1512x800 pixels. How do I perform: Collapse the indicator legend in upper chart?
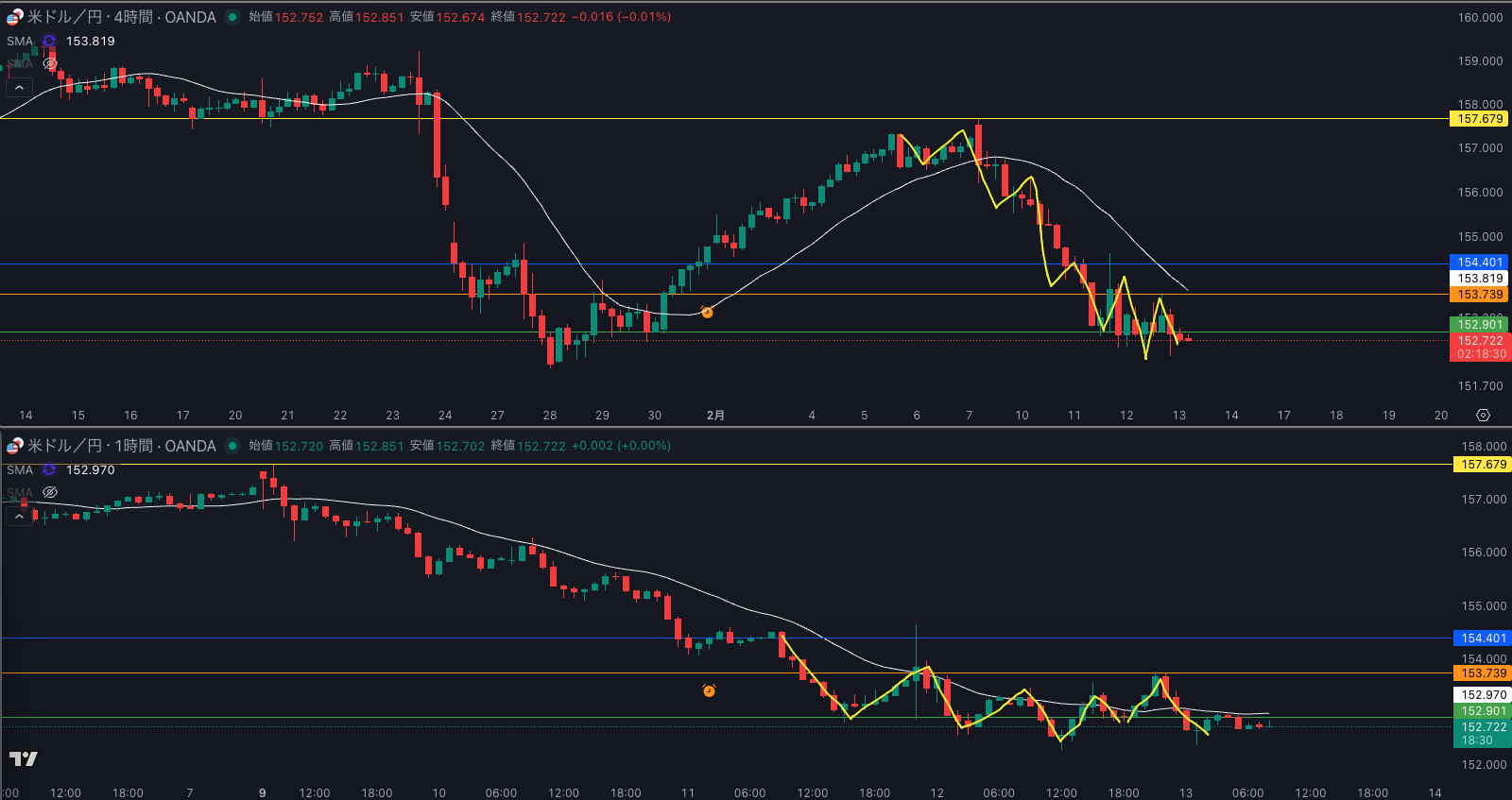[19, 88]
